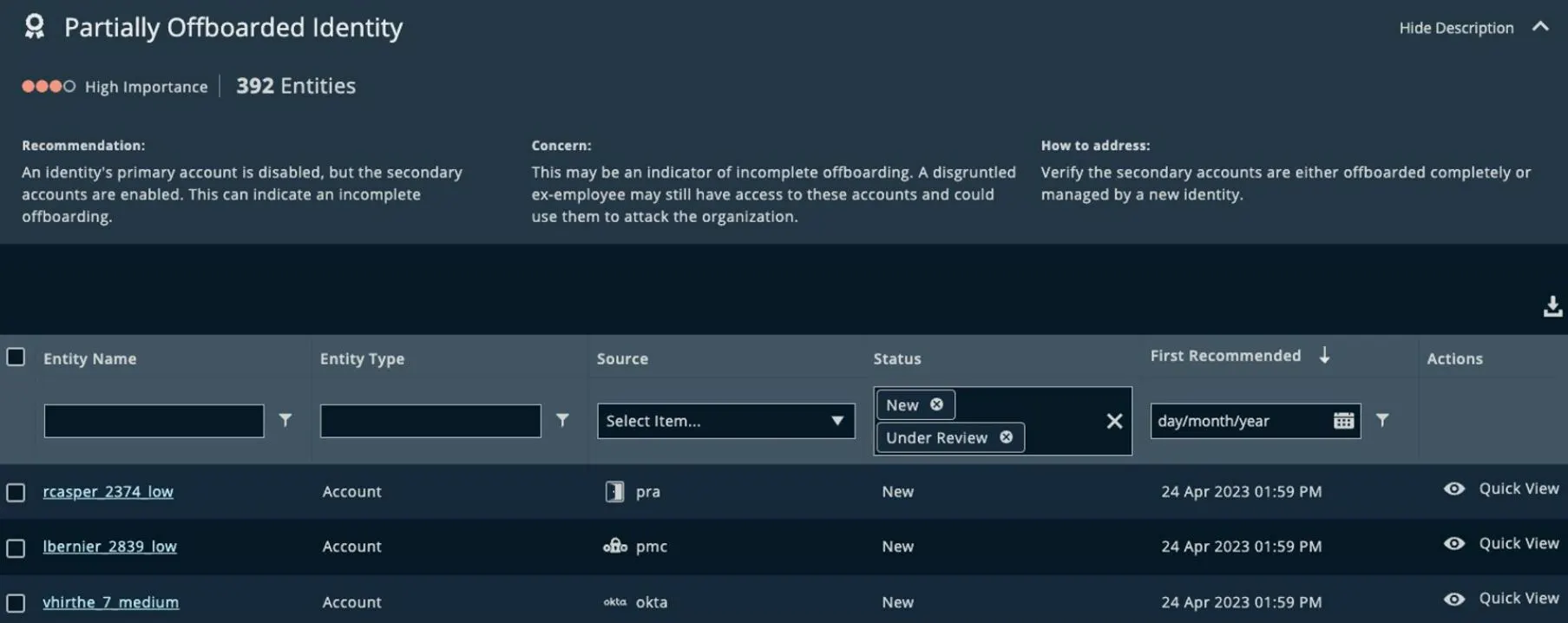Open entity rcasper_2374_low link
1568x623 pixels.
pos(108,491)
